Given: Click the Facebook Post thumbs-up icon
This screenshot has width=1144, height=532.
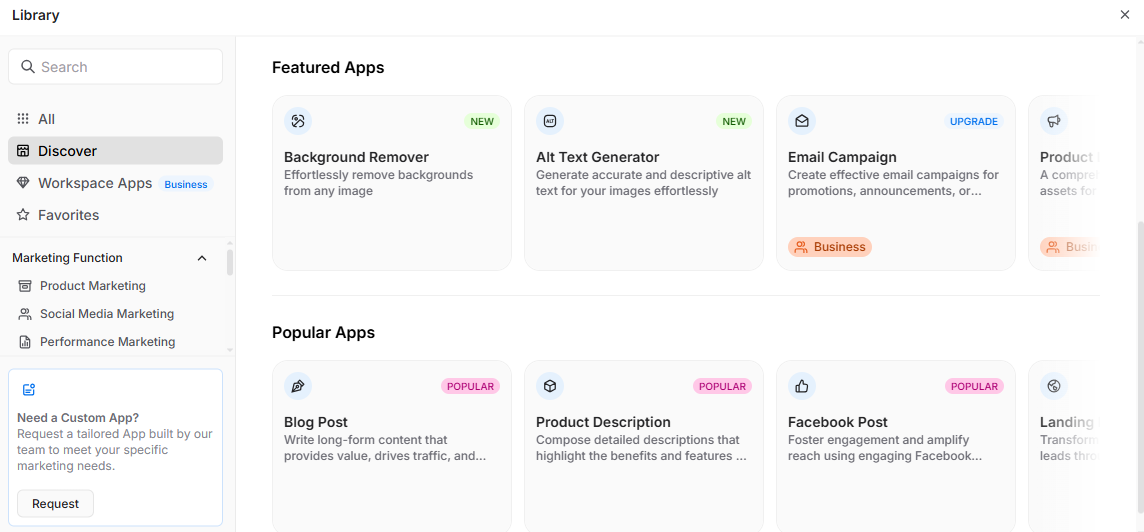Looking at the screenshot, I should coord(802,386).
